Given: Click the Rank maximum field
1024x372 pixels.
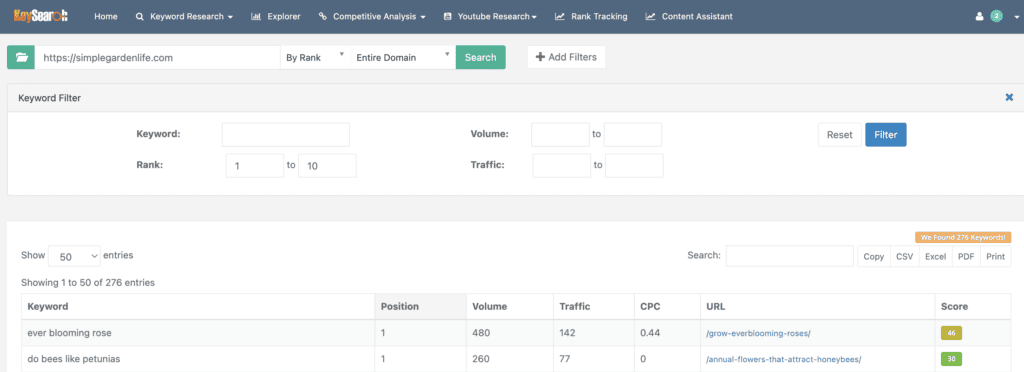Looking at the screenshot, I should pos(327,166).
